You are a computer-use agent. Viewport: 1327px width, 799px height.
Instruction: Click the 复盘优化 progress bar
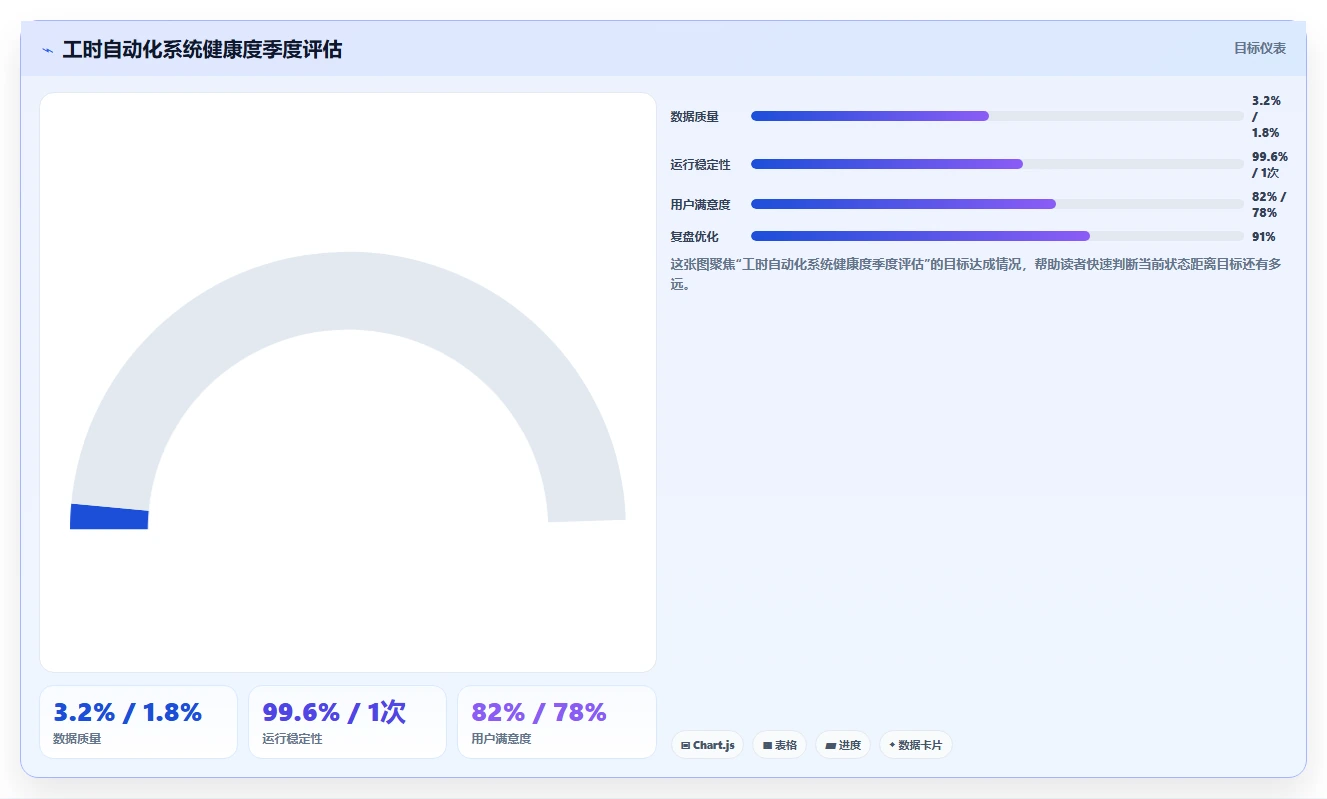pos(997,236)
